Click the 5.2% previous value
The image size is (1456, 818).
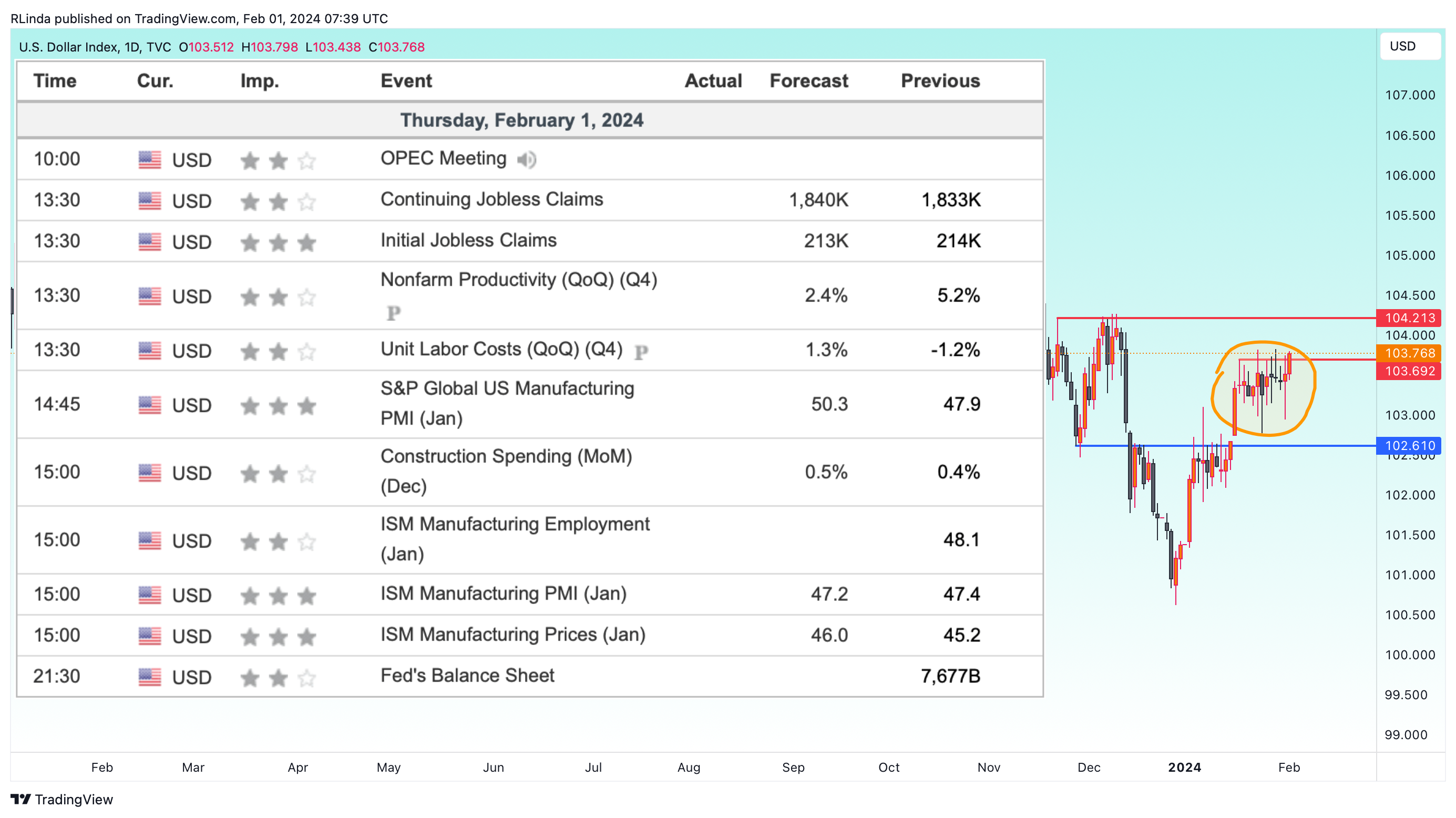click(x=959, y=295)
